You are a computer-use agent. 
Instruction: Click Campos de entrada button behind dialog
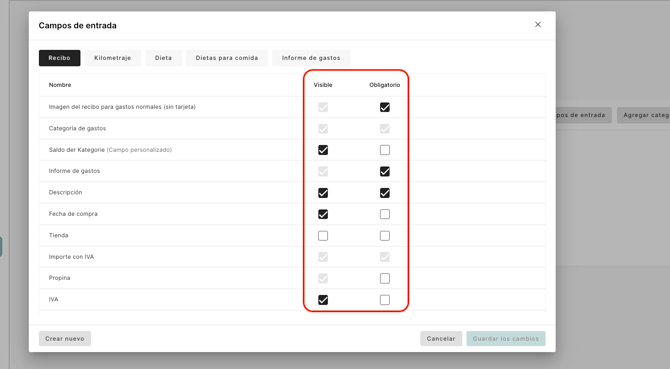584,115
